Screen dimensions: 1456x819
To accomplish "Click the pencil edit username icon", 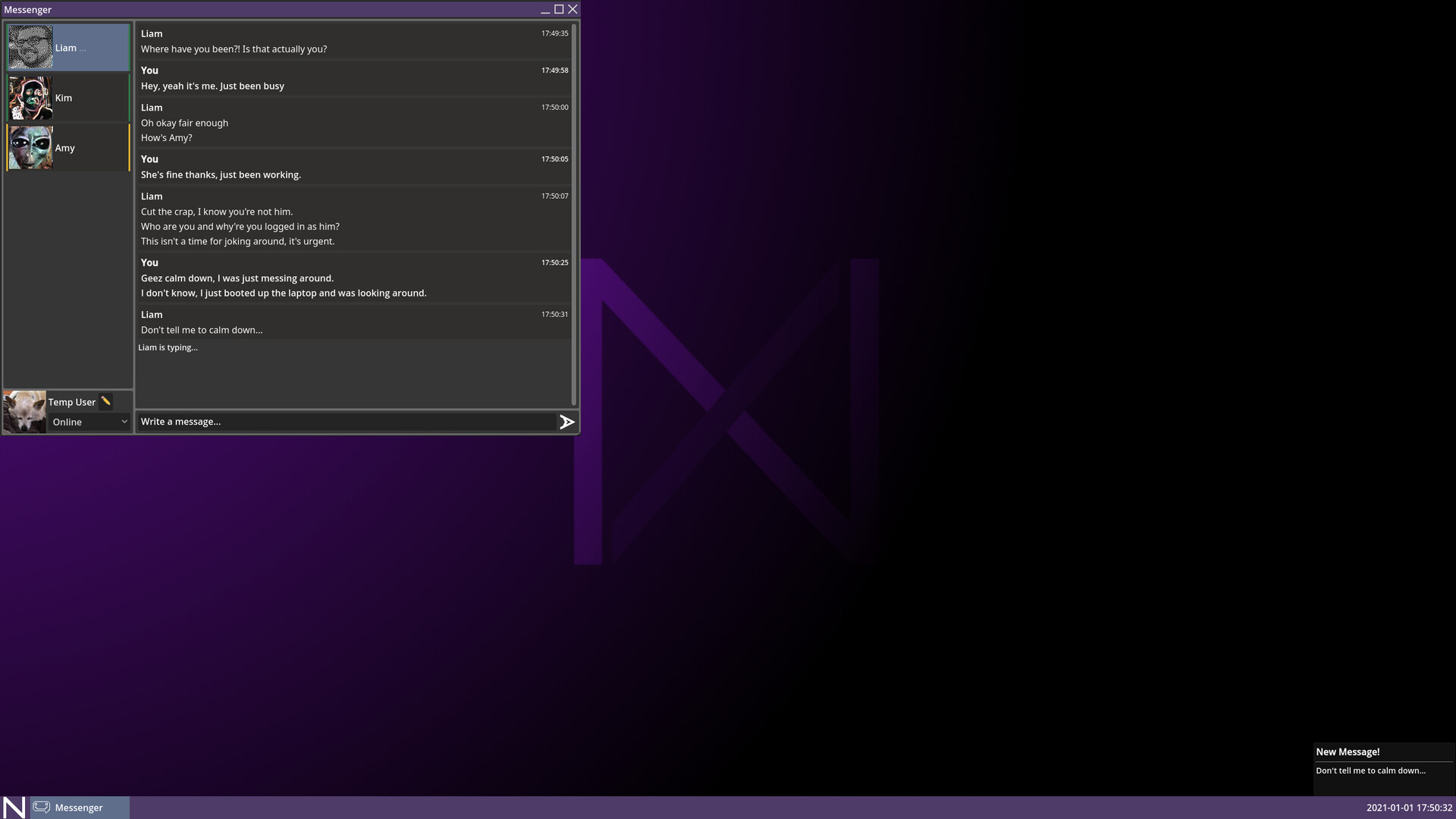I will coord(106,401).
